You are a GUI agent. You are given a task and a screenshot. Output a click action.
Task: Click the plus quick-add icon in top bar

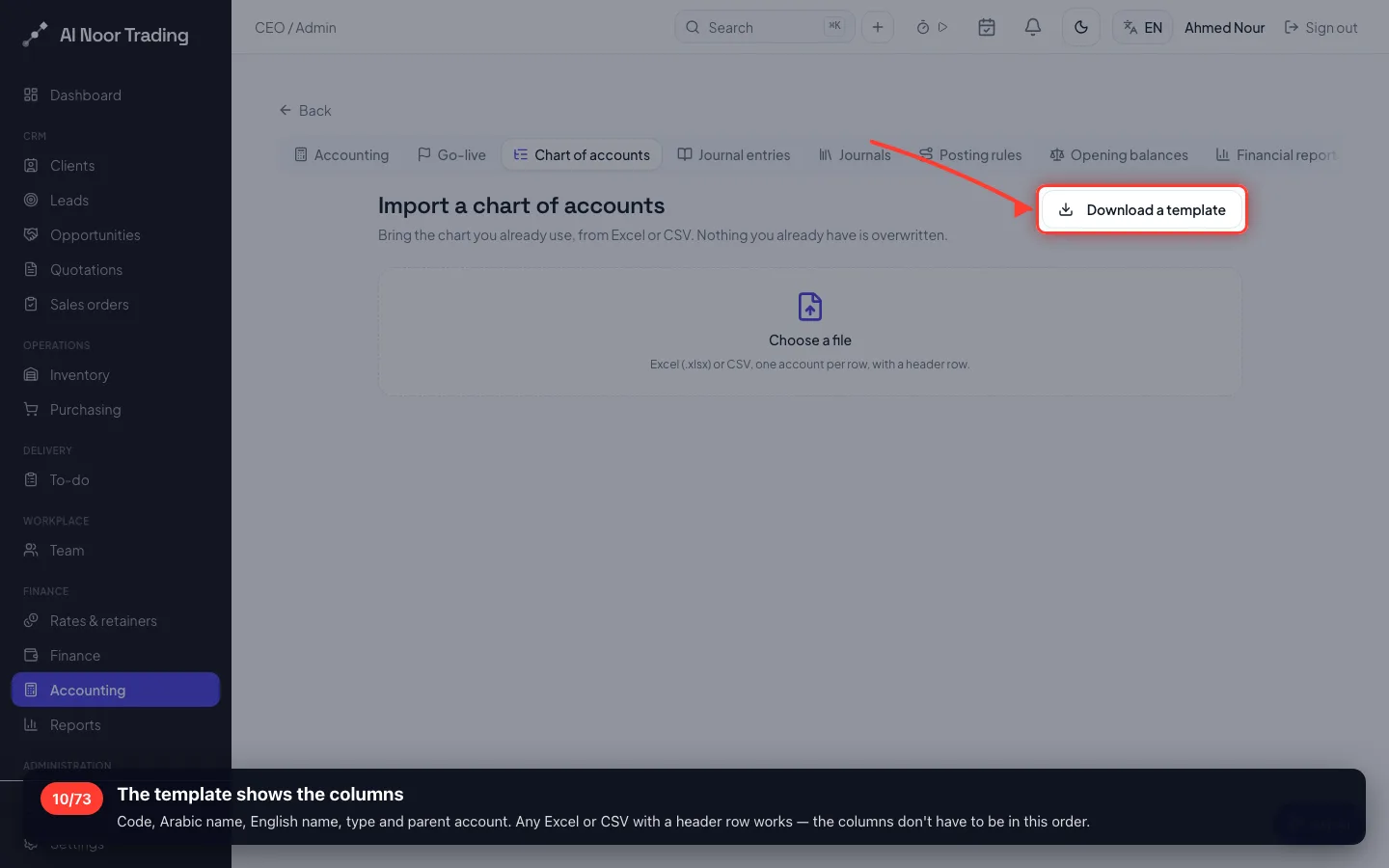877,27
